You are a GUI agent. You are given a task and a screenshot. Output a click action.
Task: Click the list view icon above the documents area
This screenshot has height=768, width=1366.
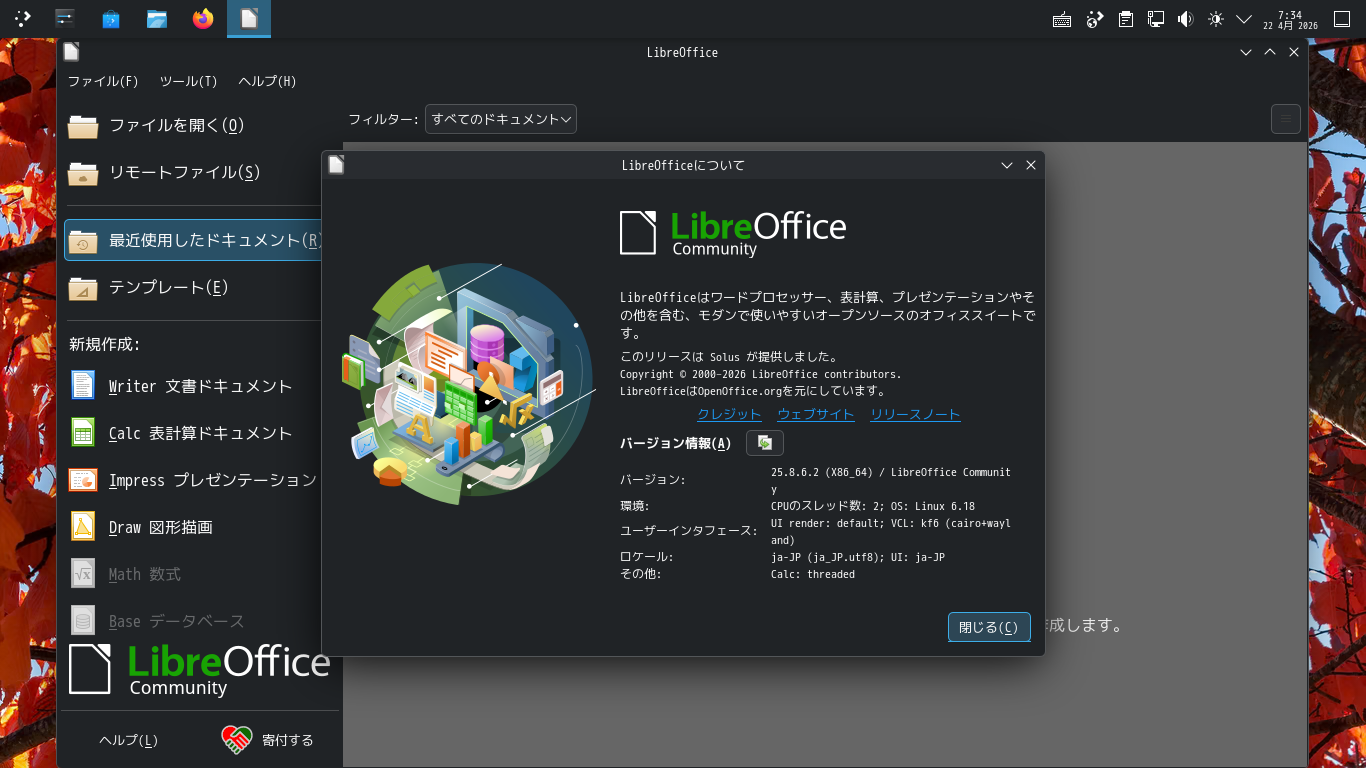[1285, 118]
